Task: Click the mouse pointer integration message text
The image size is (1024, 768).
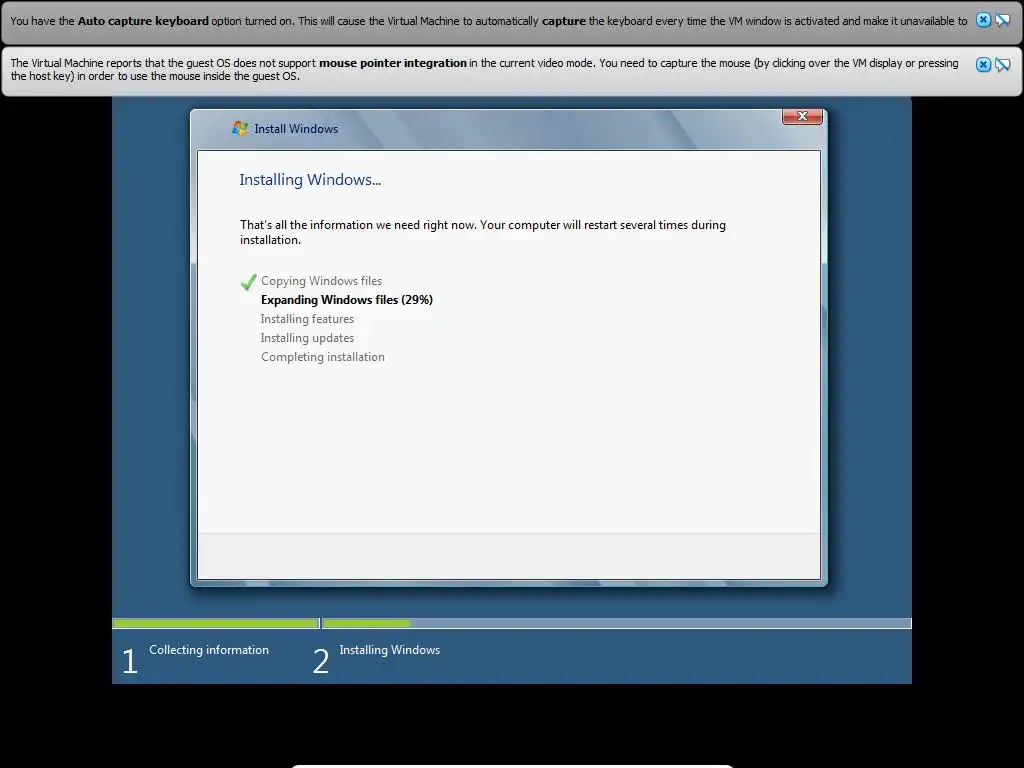Action: pyautogui.click(x=485, y=69)
